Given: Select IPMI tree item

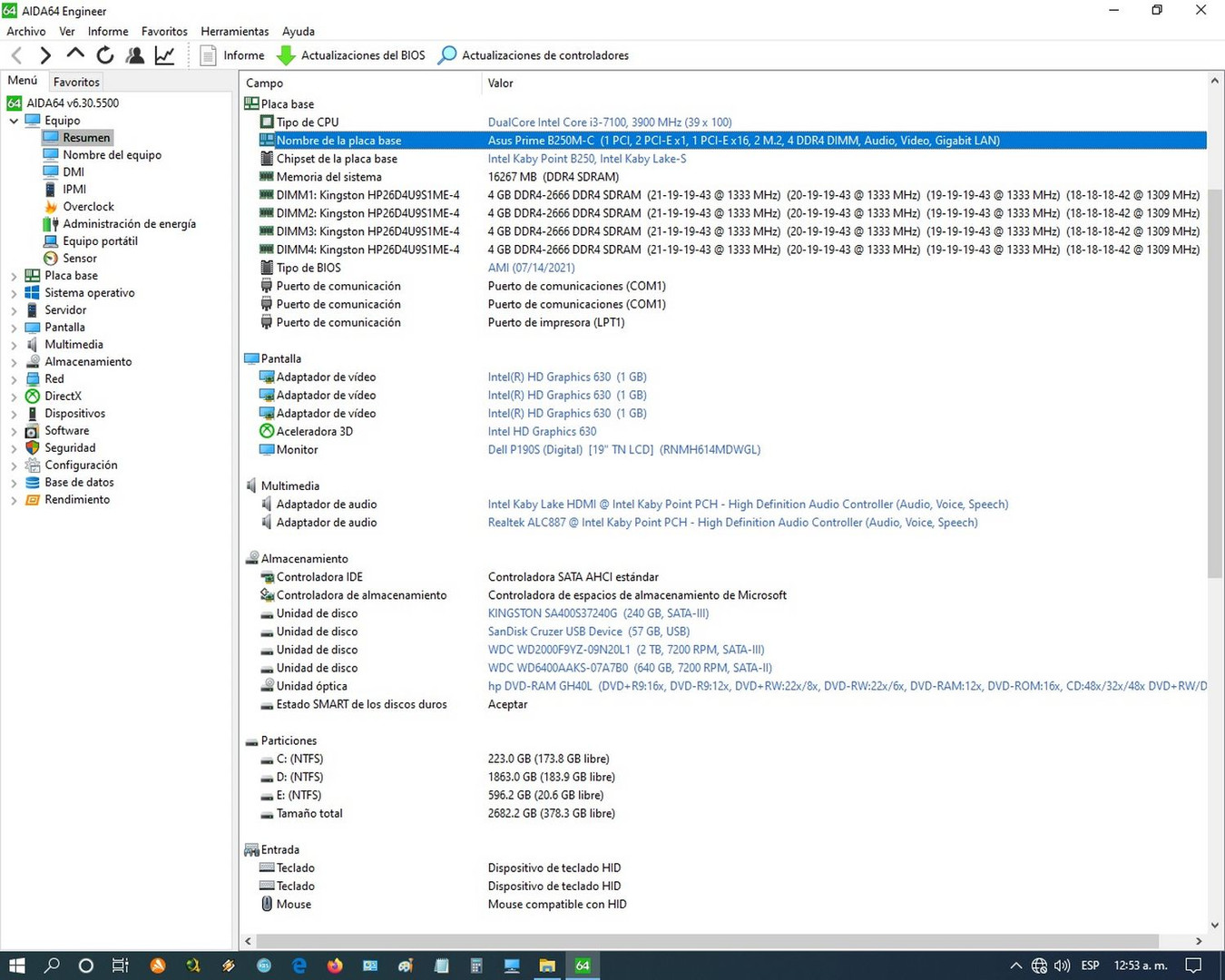Looking at the screenshot, I should pos(74,190).
